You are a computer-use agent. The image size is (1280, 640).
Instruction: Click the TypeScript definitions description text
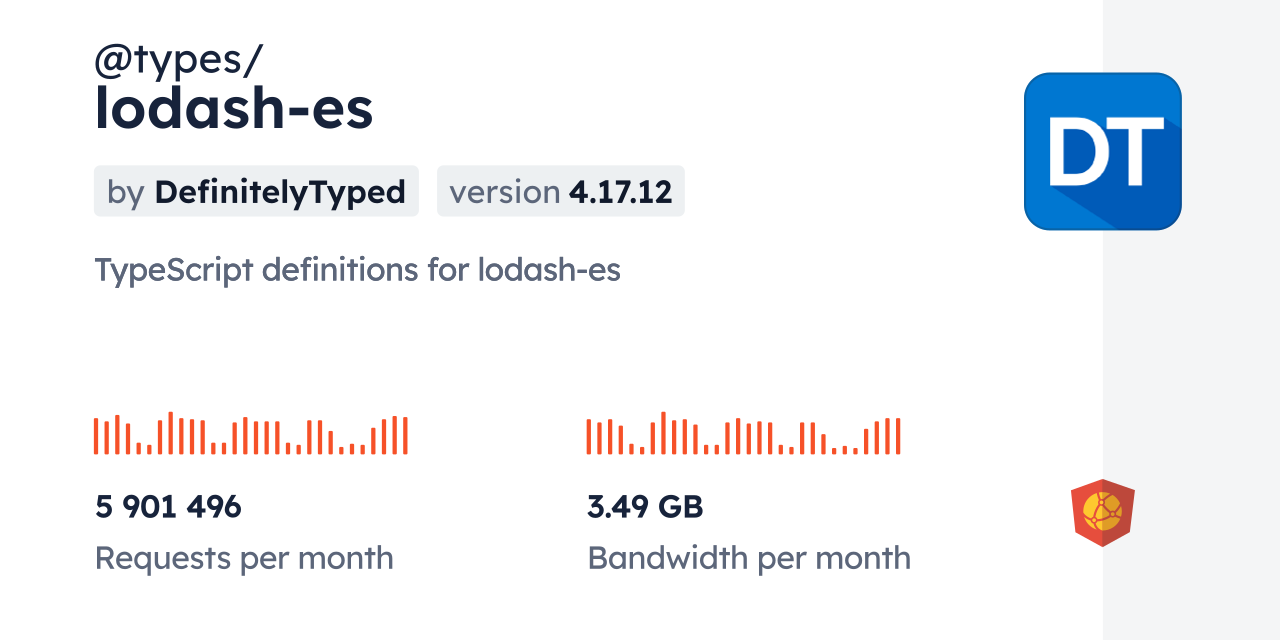pos(357,270)
